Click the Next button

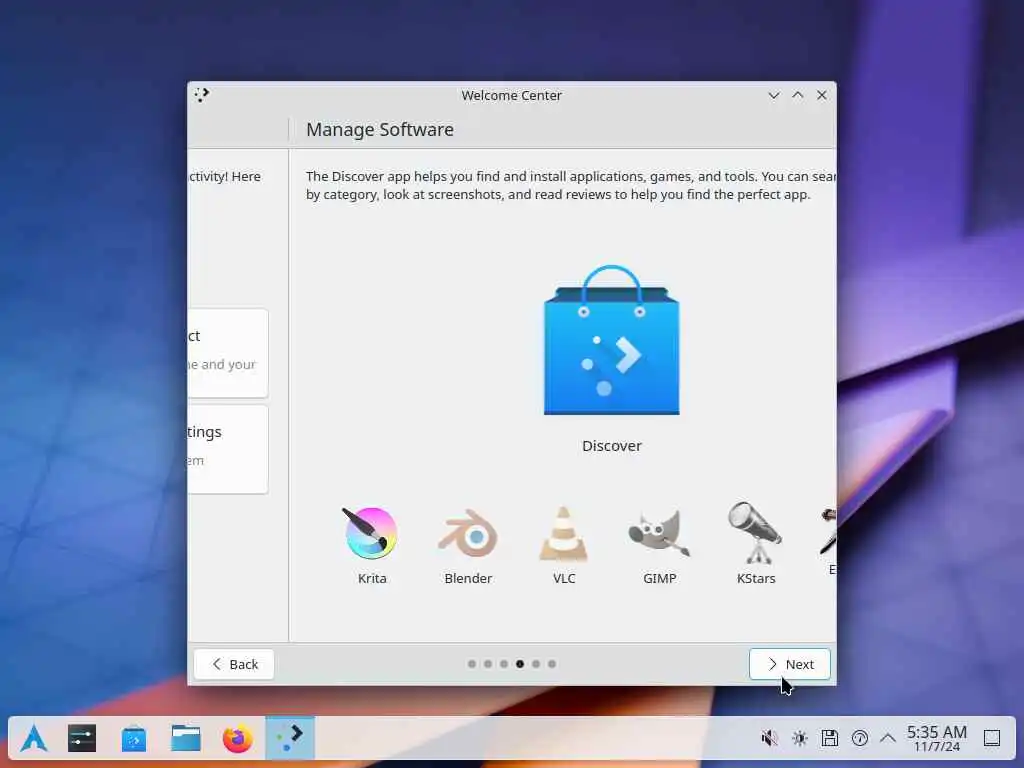pyautogui.click(x=790, y=664)
